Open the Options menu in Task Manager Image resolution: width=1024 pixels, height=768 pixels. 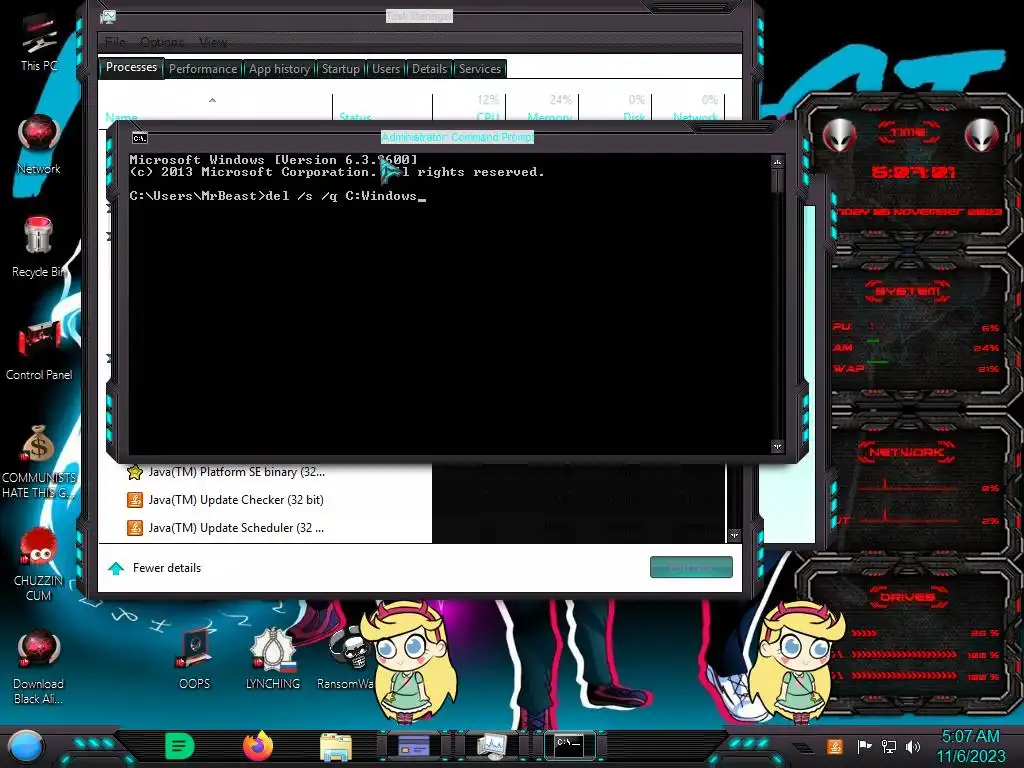(x=162, y=42)
